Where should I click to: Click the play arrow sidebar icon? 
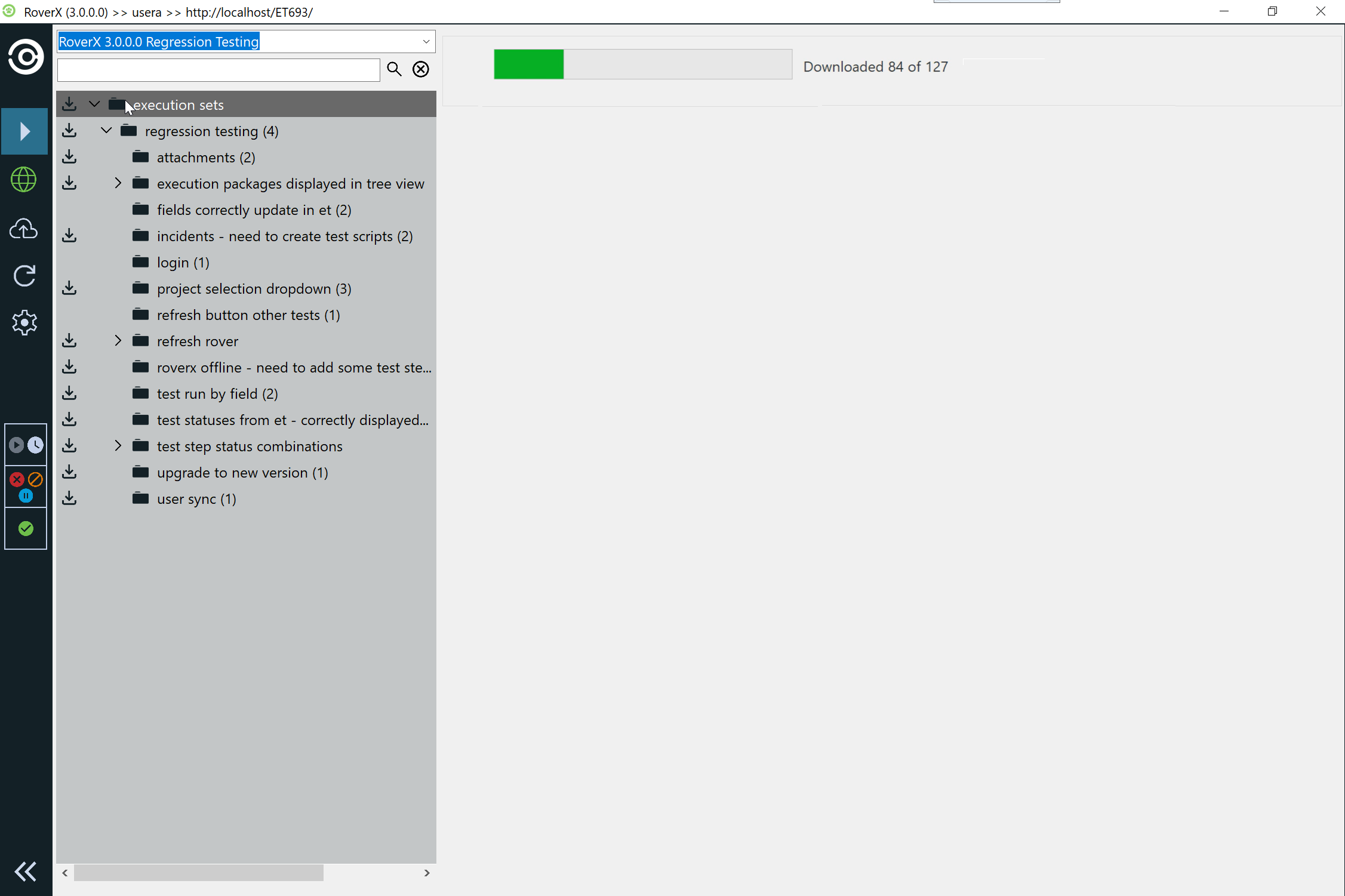click(24, 131)
